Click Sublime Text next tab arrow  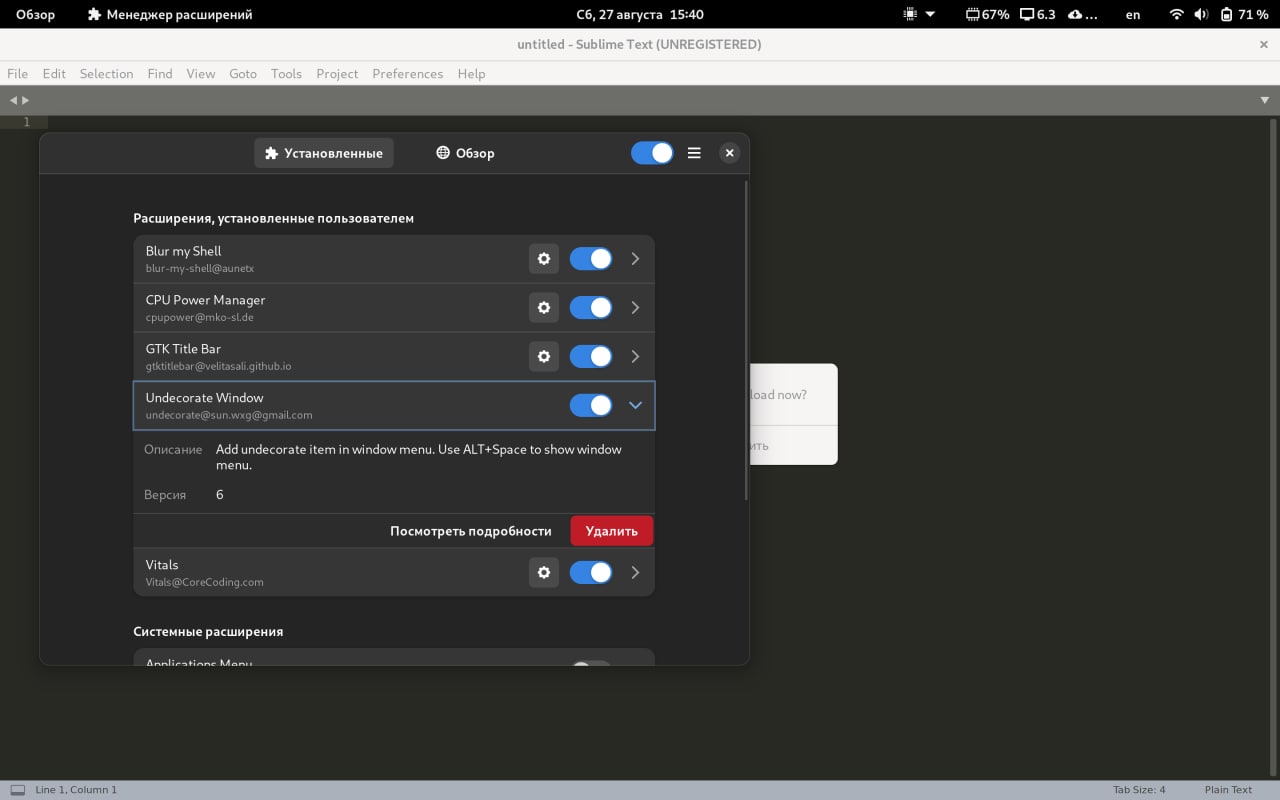25,100
